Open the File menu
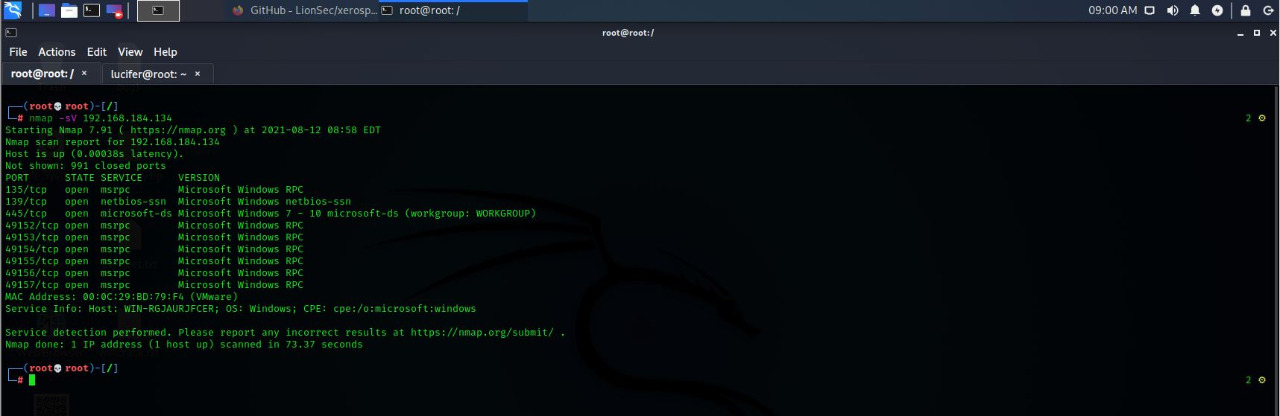Screen dimensions: 1280x416 click(x=18, y=52)
